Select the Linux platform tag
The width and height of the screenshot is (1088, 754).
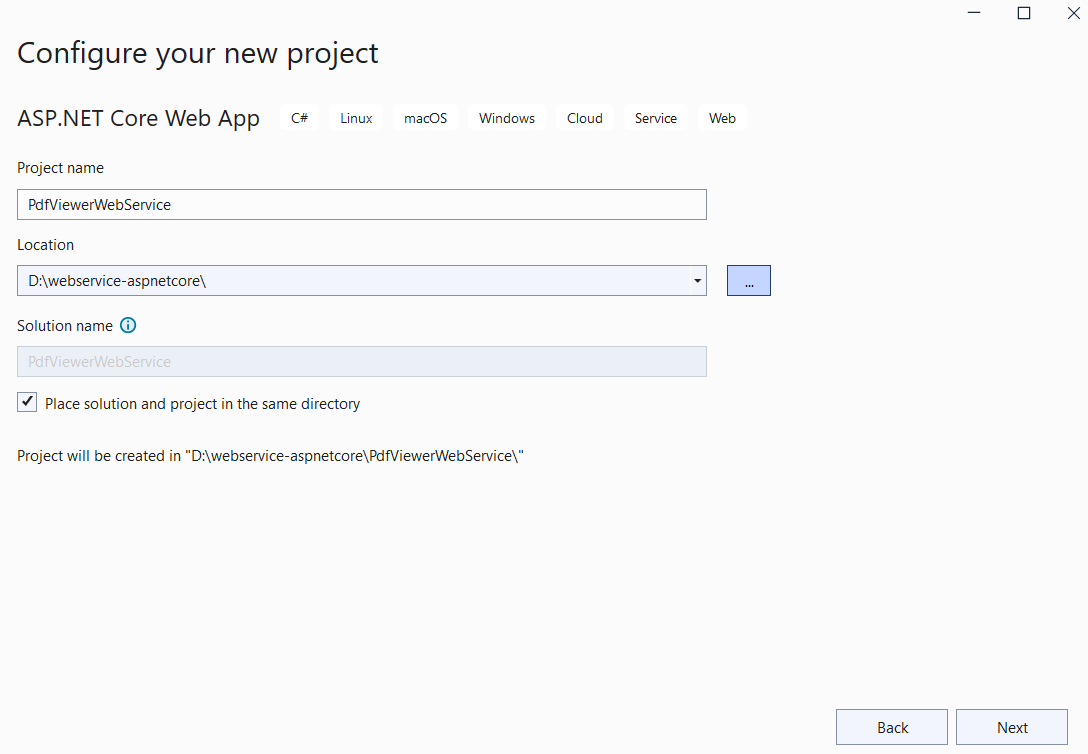(356, 118)
